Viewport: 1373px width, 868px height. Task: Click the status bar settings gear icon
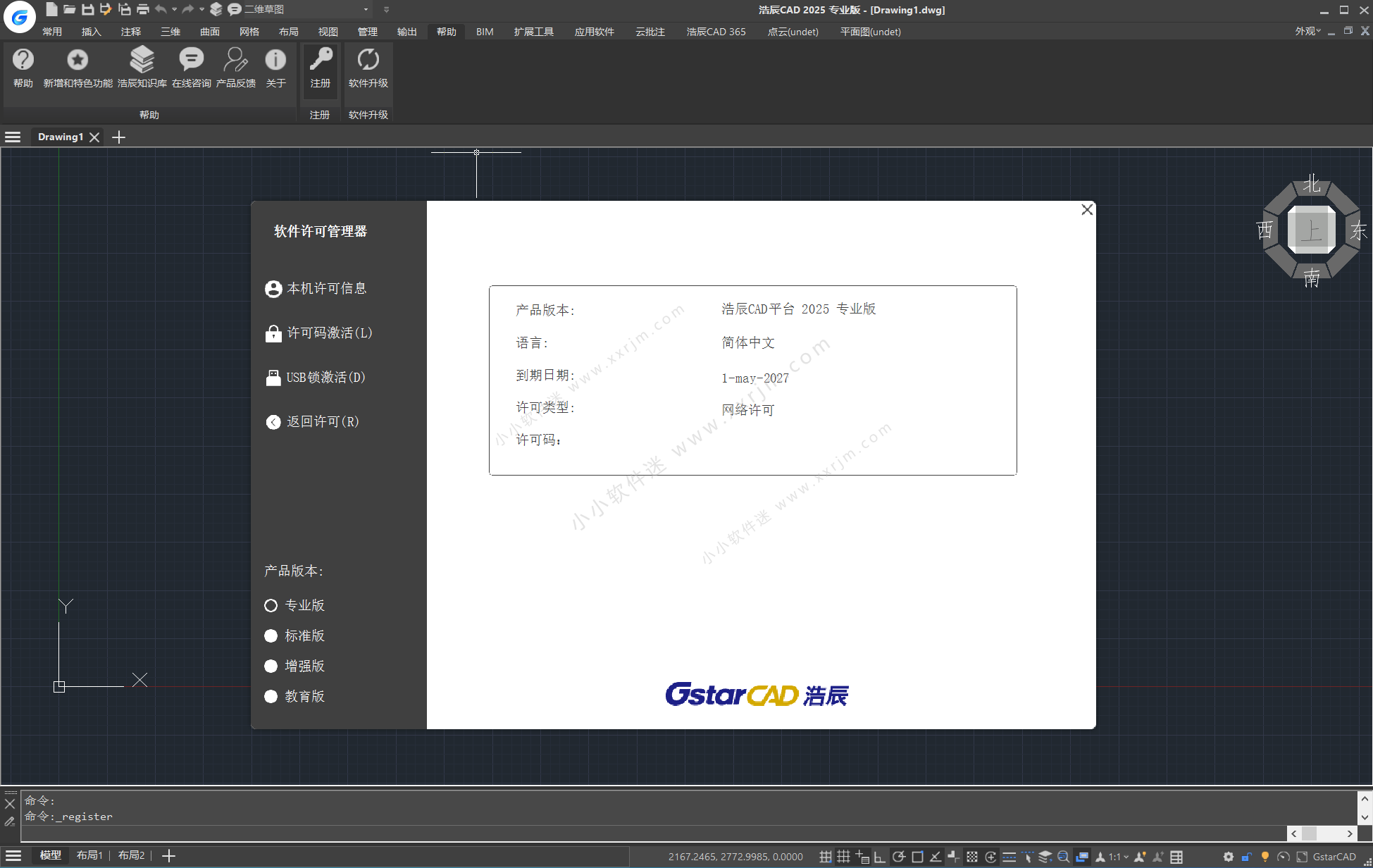point(1229,857)
